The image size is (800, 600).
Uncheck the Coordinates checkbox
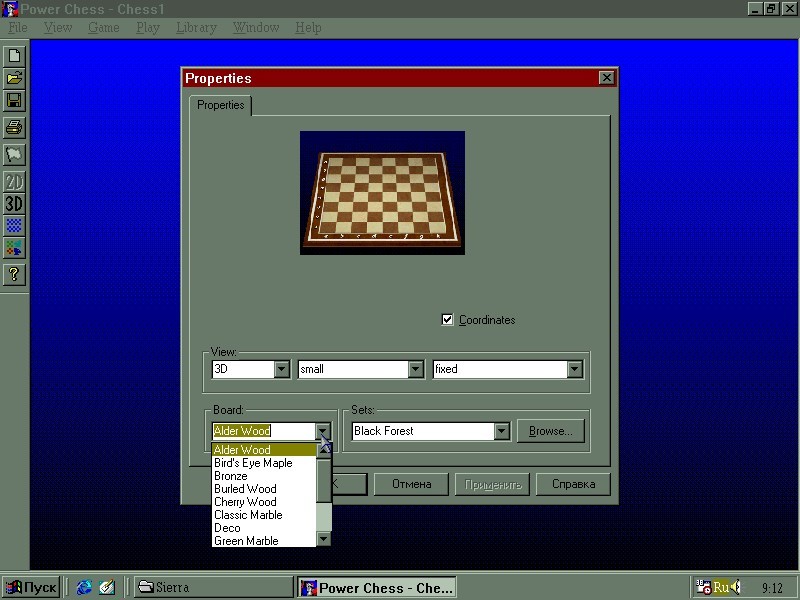(447, 320)
